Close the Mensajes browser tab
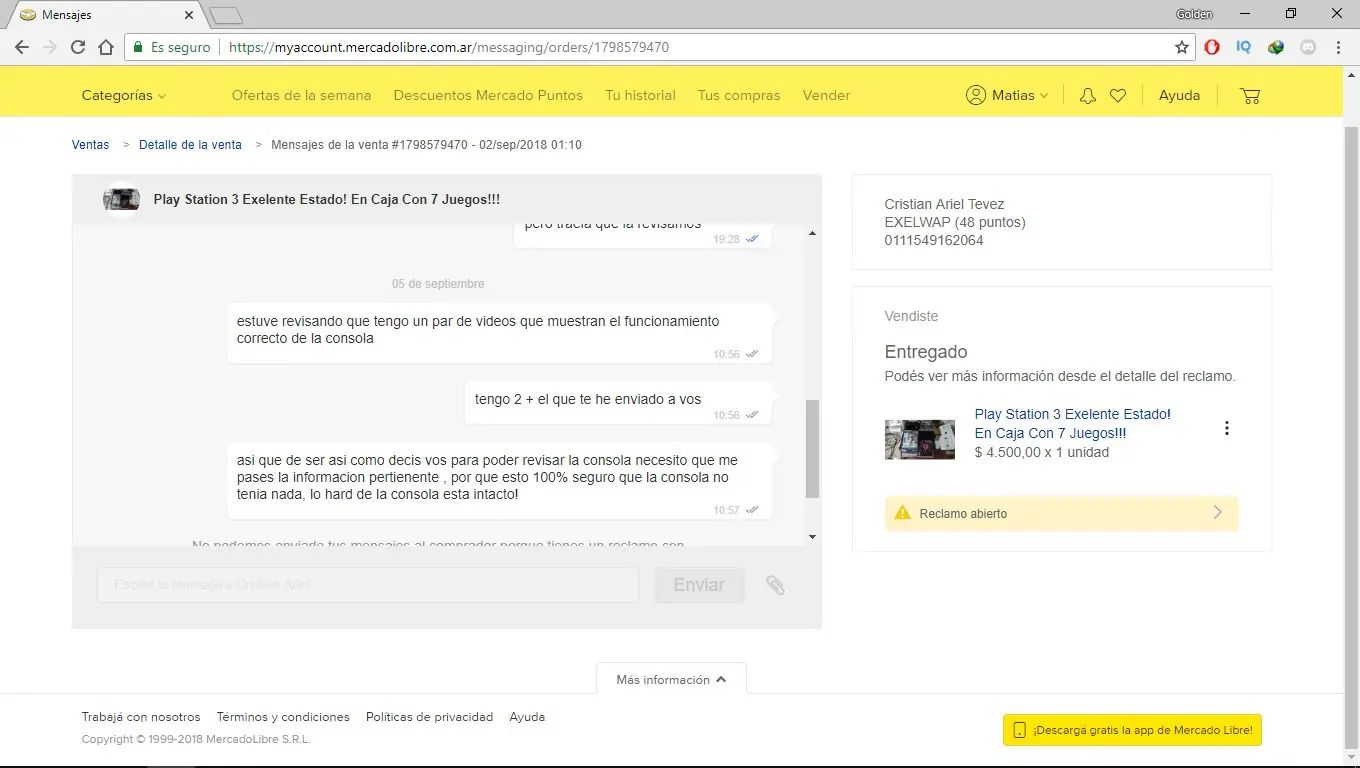The image size is (1360, 768). [188, 15]
